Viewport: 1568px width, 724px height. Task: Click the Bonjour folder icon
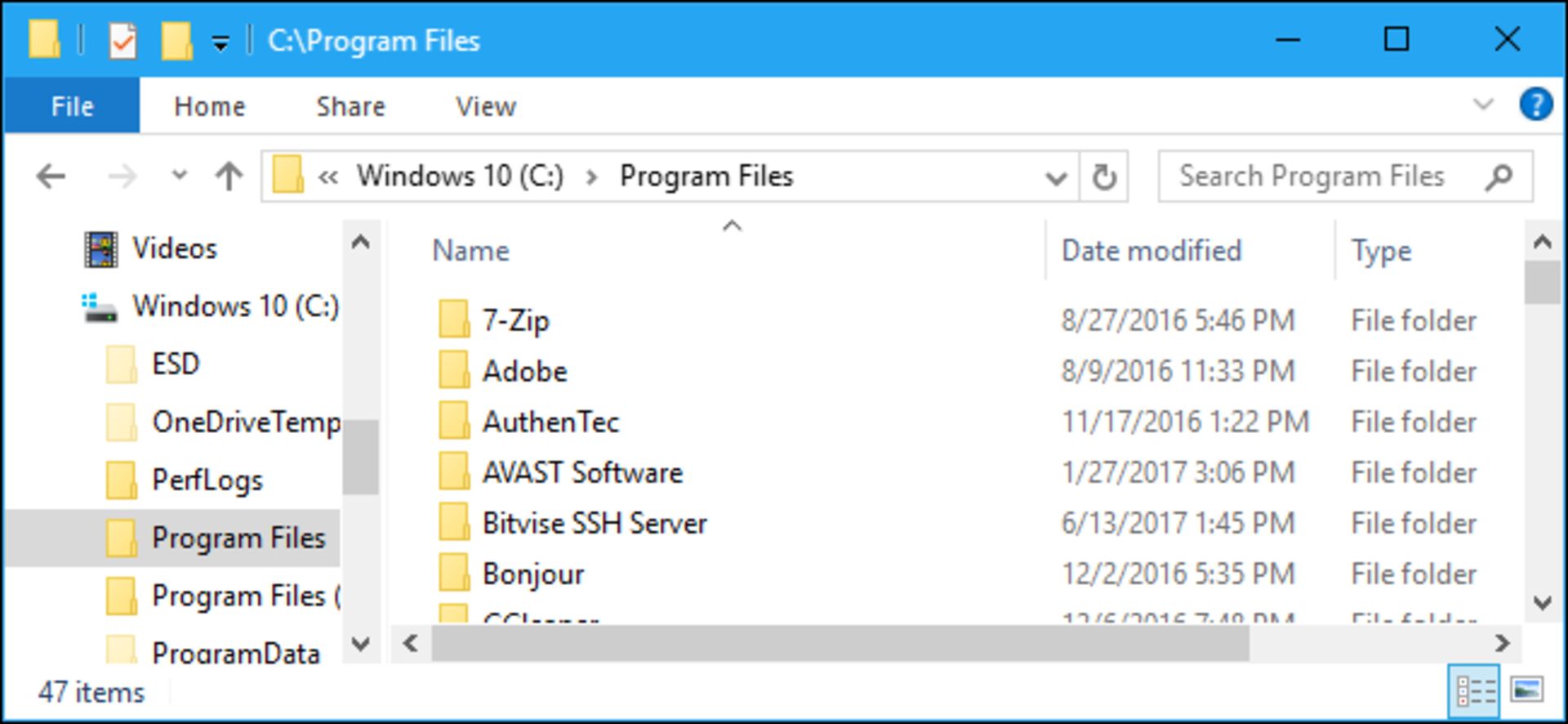(x=454, y=572)
